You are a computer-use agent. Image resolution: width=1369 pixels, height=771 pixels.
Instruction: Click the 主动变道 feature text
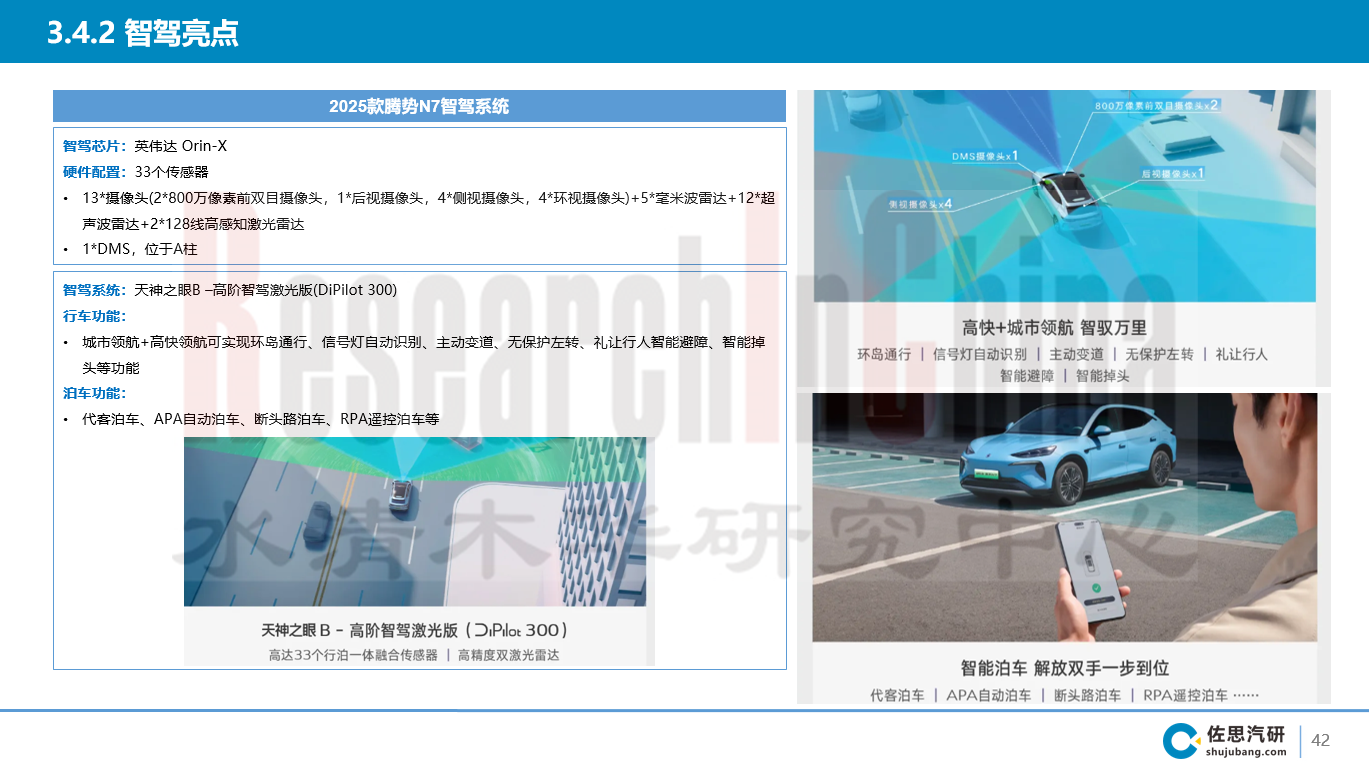point(1076,354)
